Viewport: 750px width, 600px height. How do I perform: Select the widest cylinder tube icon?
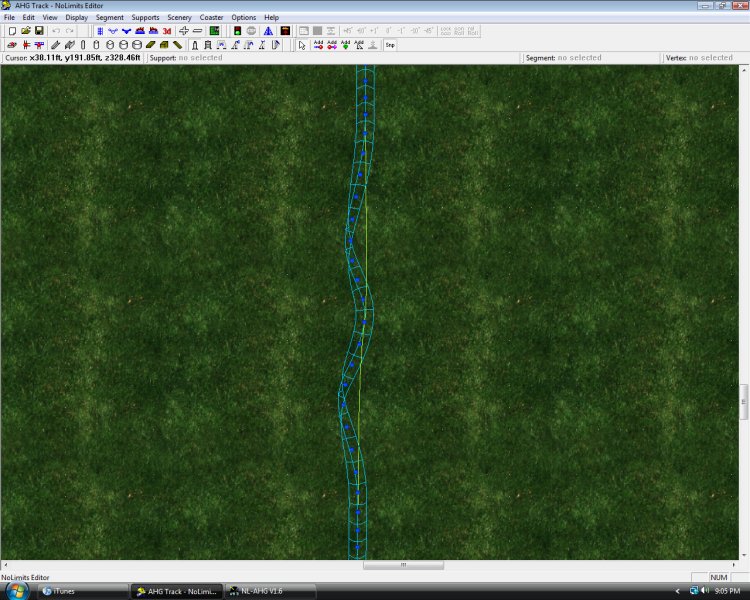(137, 45)
